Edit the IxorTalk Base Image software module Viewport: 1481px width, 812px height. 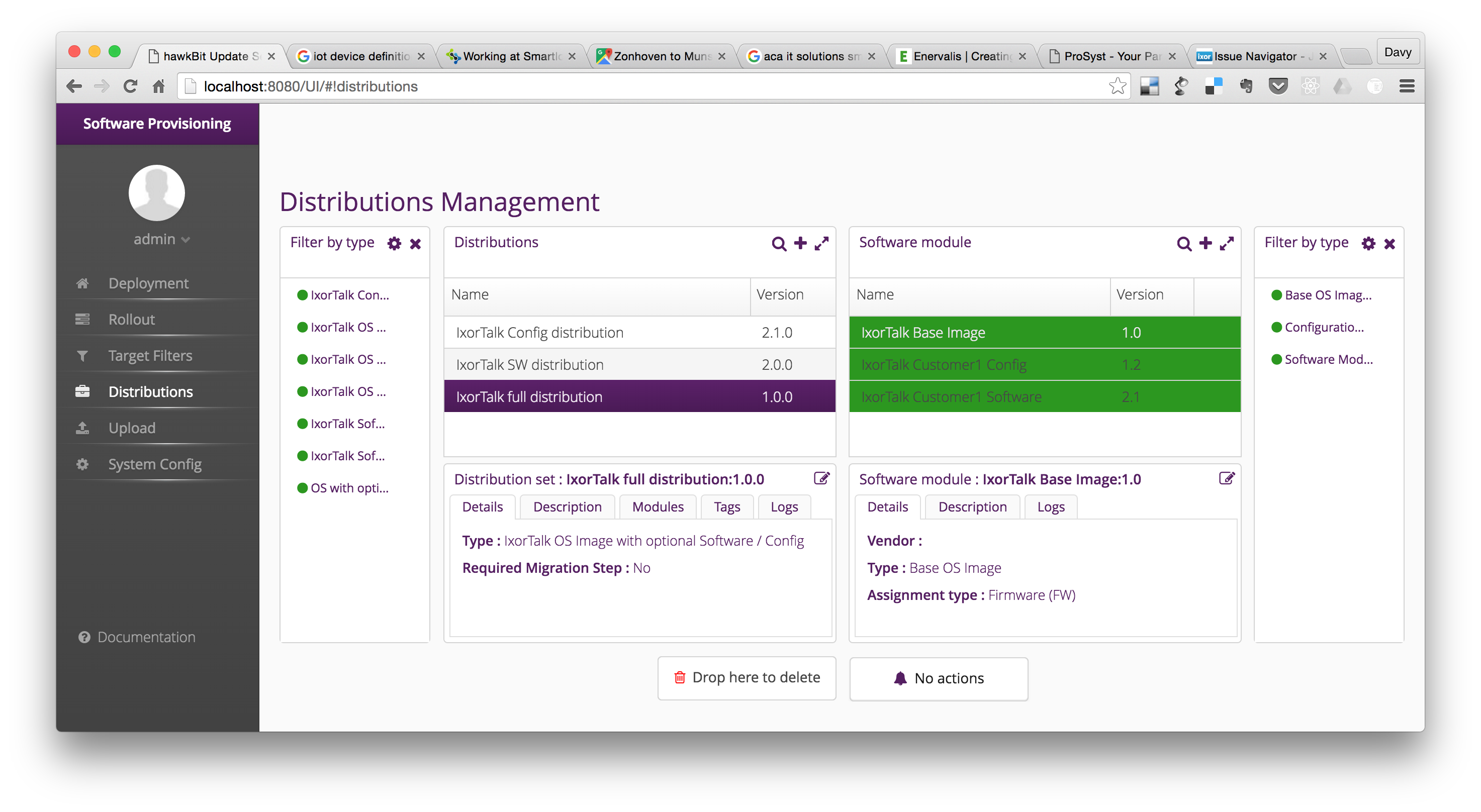(1226, 478)
